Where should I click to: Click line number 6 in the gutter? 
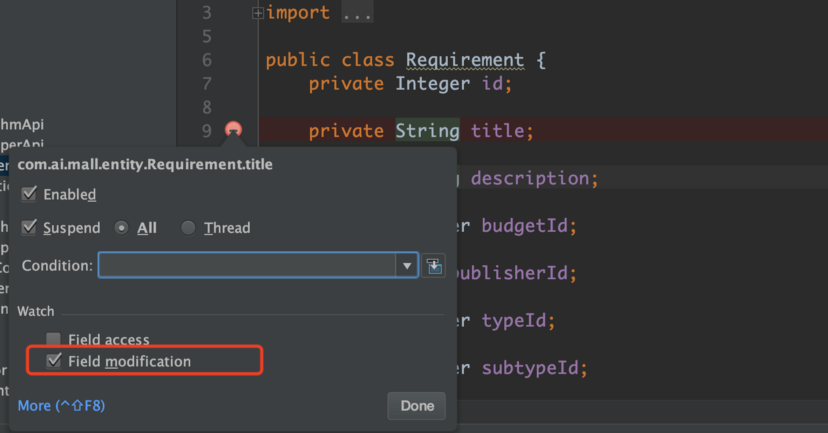pos(206,60)
